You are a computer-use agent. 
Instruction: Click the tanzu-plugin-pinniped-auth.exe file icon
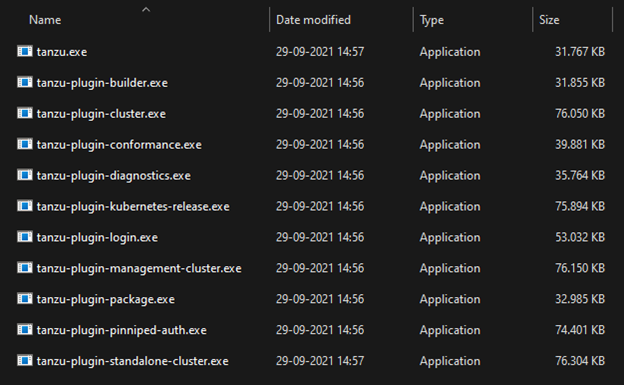tap(25, 330)
